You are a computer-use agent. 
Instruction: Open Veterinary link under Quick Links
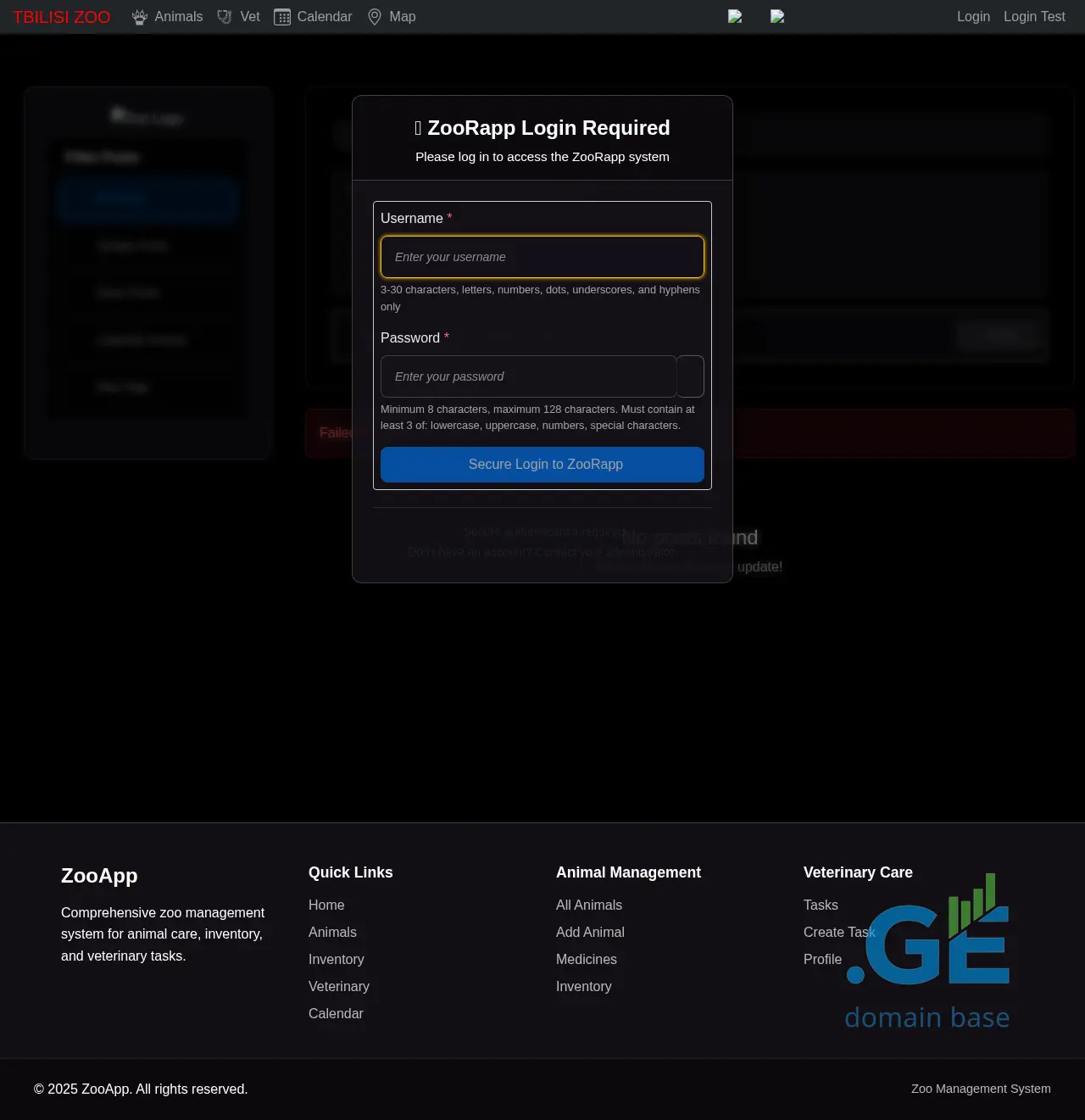click(339, 987)
